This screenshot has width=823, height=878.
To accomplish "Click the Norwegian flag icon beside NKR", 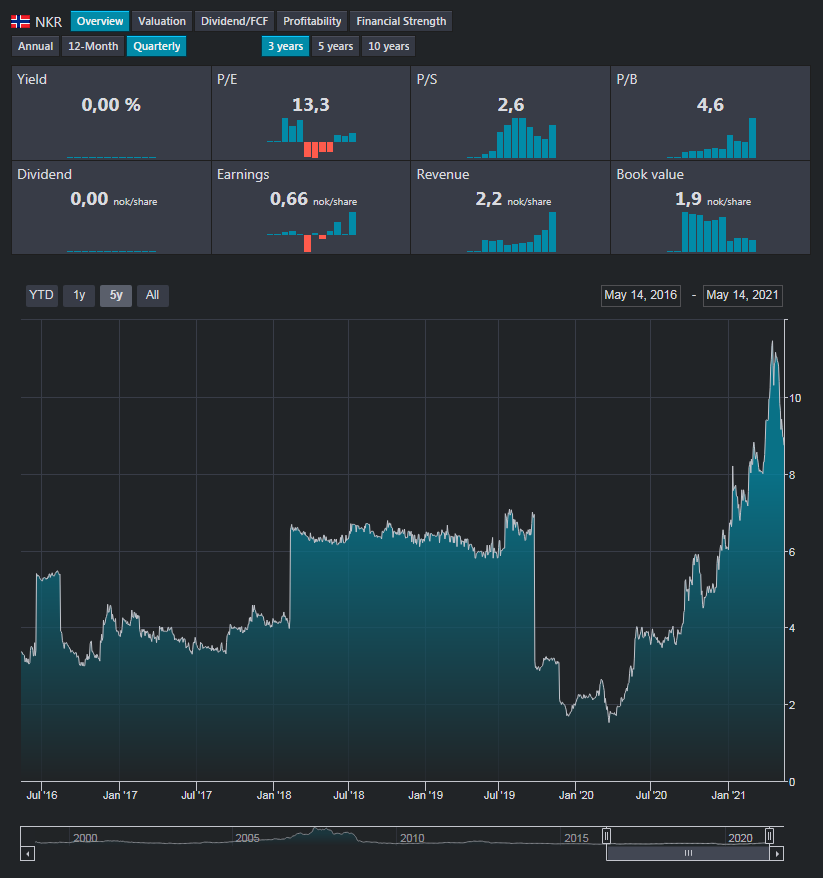I will [x=20, y=21].
